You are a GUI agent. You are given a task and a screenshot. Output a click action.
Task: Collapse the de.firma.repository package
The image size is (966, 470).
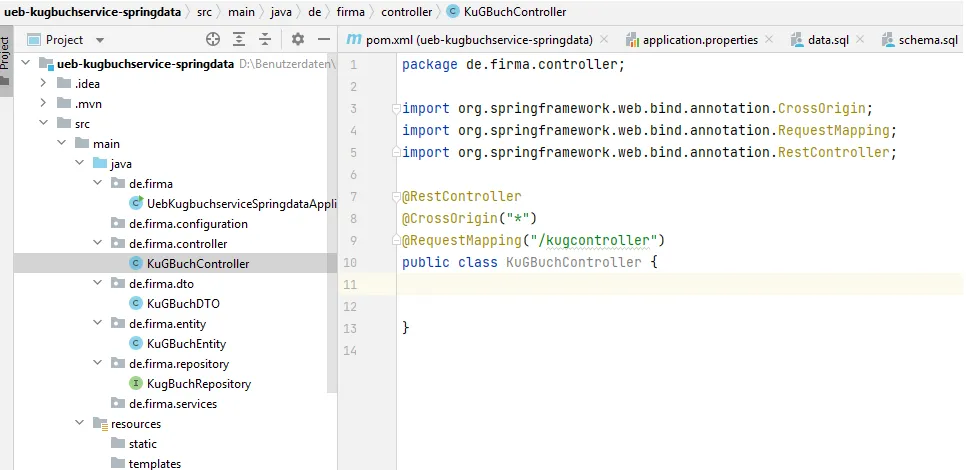pyautogui.click(x=97, y=363)
